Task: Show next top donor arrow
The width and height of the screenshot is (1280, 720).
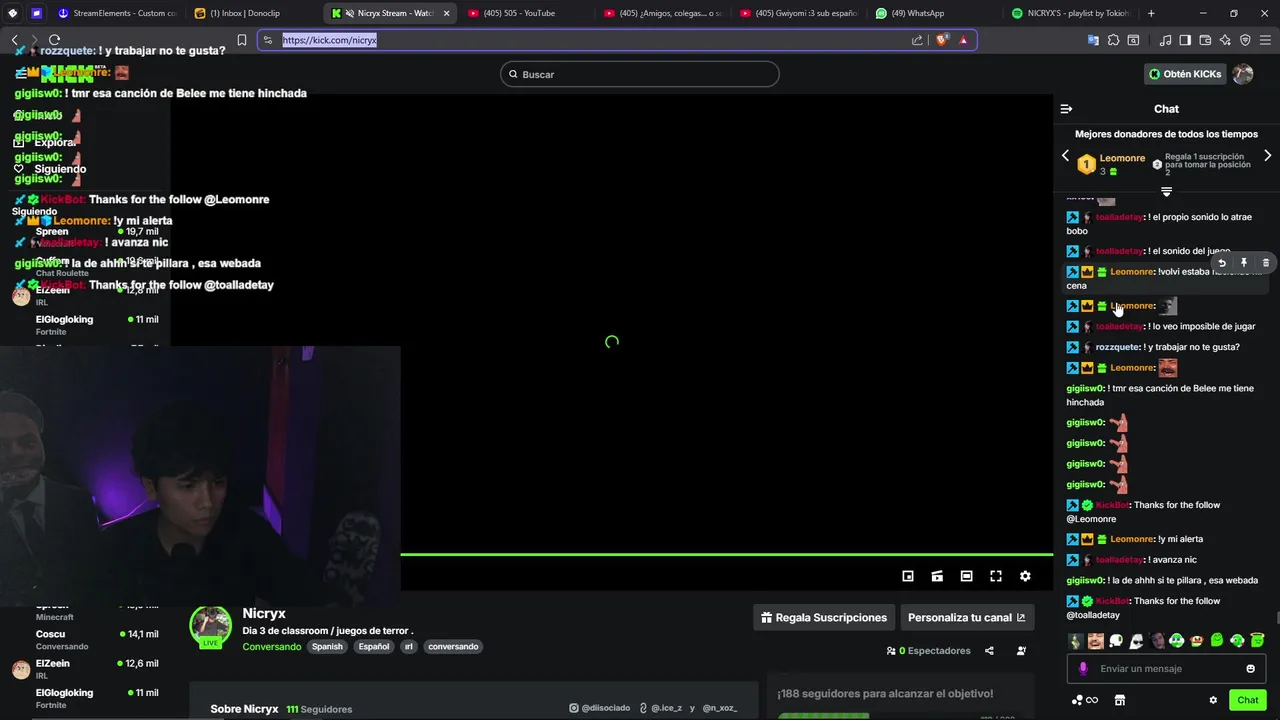Action: click(x=1267, y=156)
